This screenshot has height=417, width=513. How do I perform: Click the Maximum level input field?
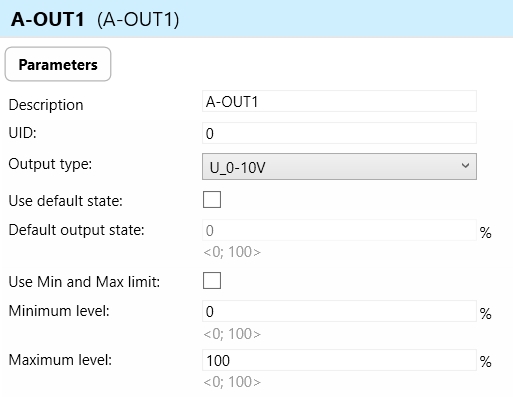[x=339, y=360]
